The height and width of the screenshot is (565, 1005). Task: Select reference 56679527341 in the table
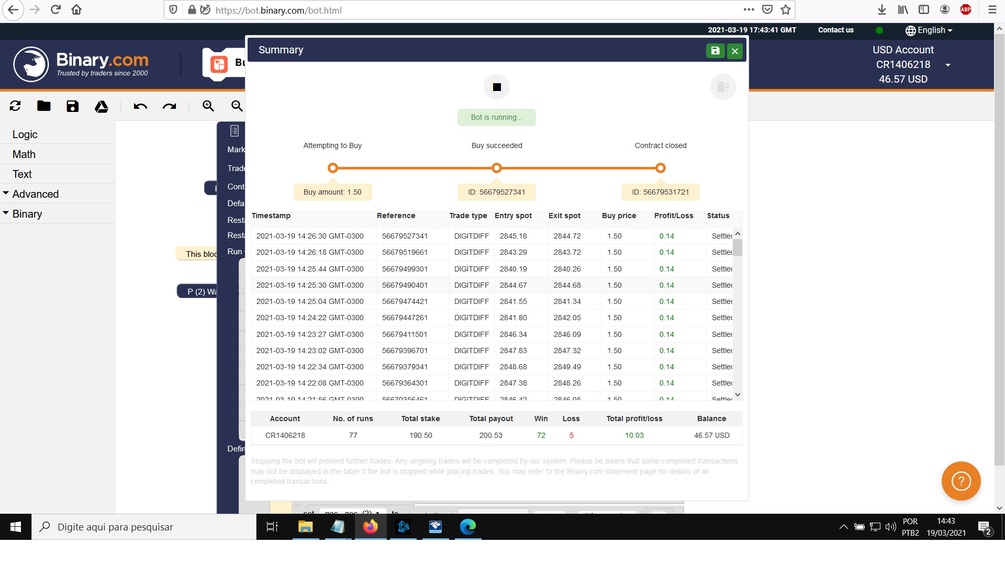coord(404,236)
